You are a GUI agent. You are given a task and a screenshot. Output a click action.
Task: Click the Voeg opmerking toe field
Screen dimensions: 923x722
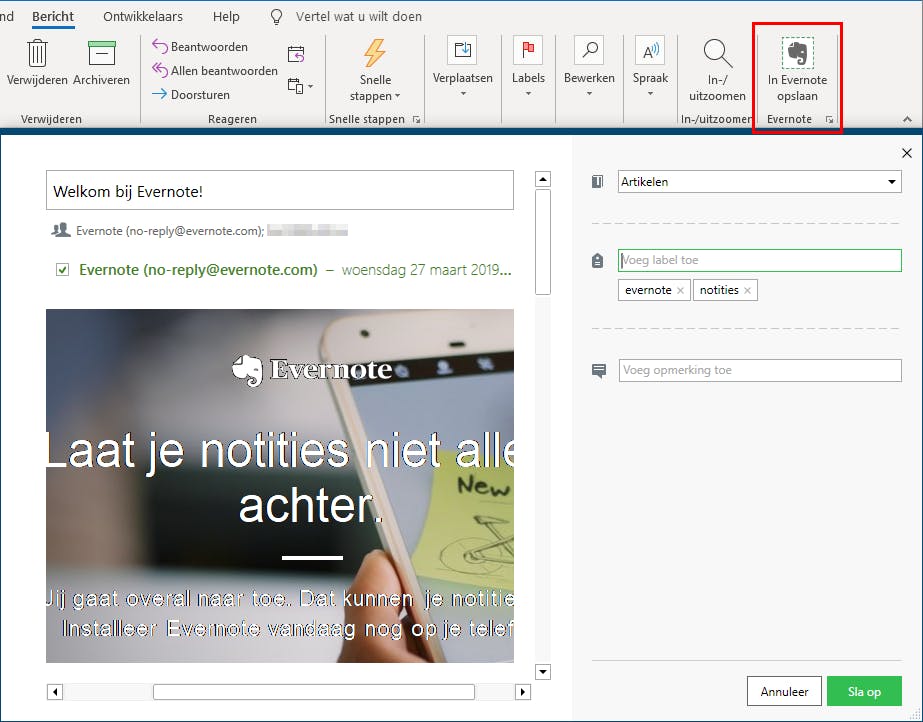(760, 370)
